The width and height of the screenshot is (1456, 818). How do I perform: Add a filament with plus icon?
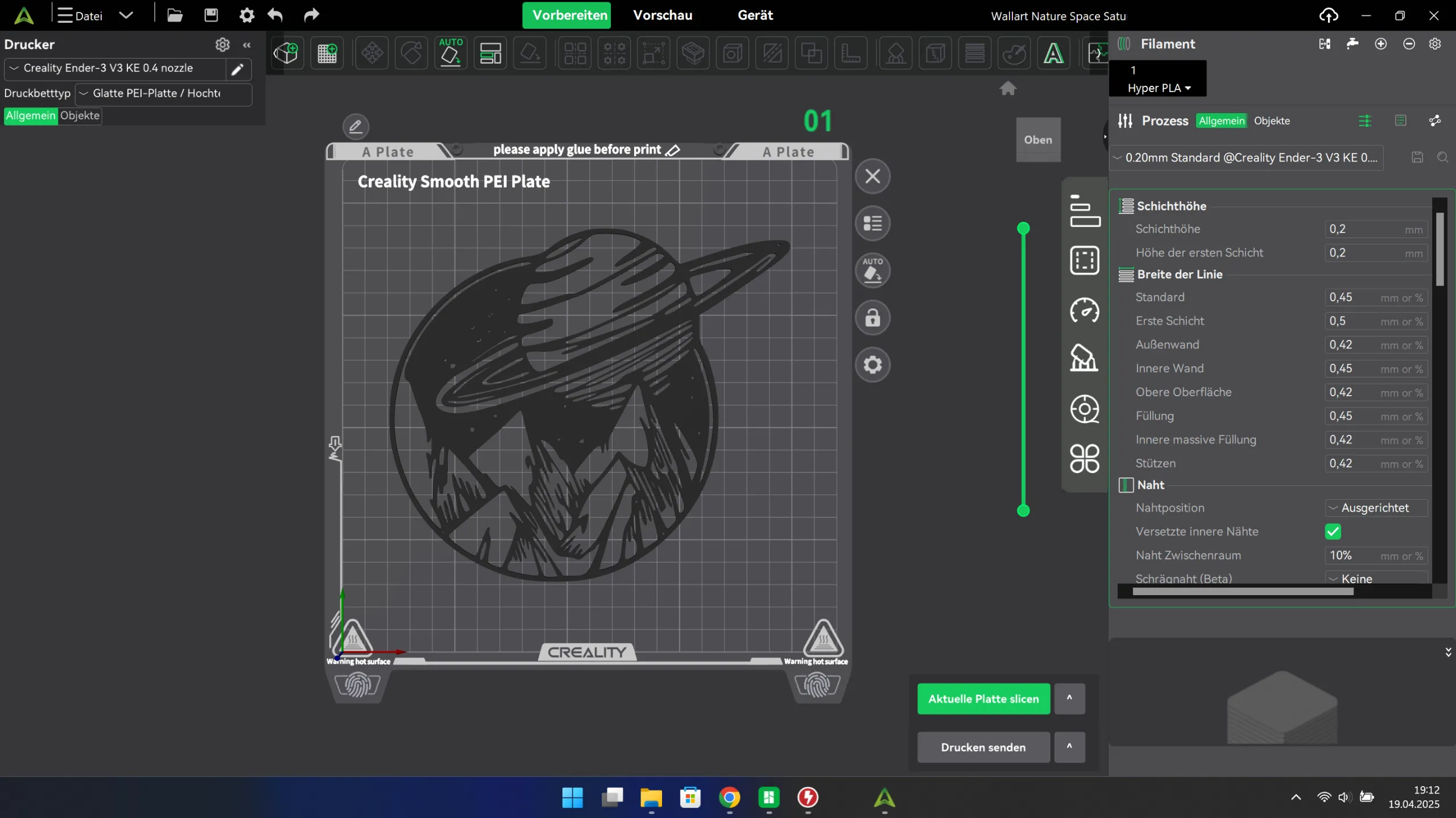(1380, 44)
